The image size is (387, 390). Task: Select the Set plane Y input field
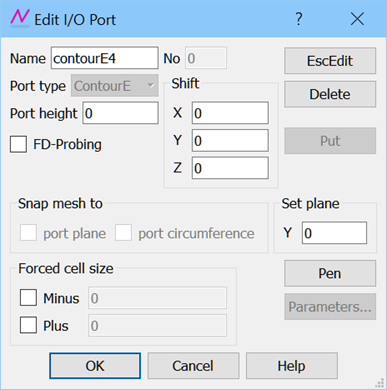click(x=334, y=233)
